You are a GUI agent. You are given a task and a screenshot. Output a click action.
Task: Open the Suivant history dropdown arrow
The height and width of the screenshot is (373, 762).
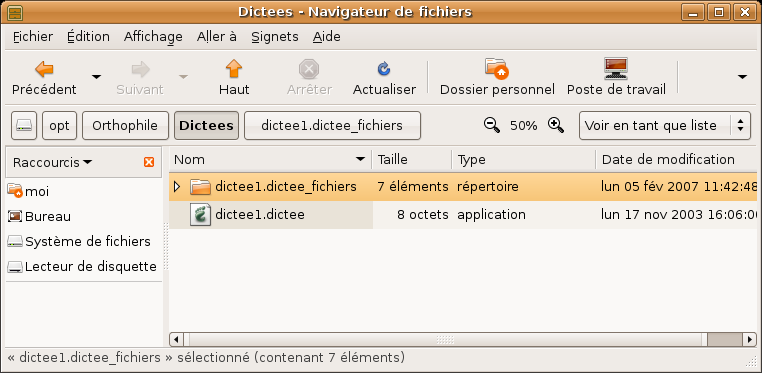(x=183, y=77)
